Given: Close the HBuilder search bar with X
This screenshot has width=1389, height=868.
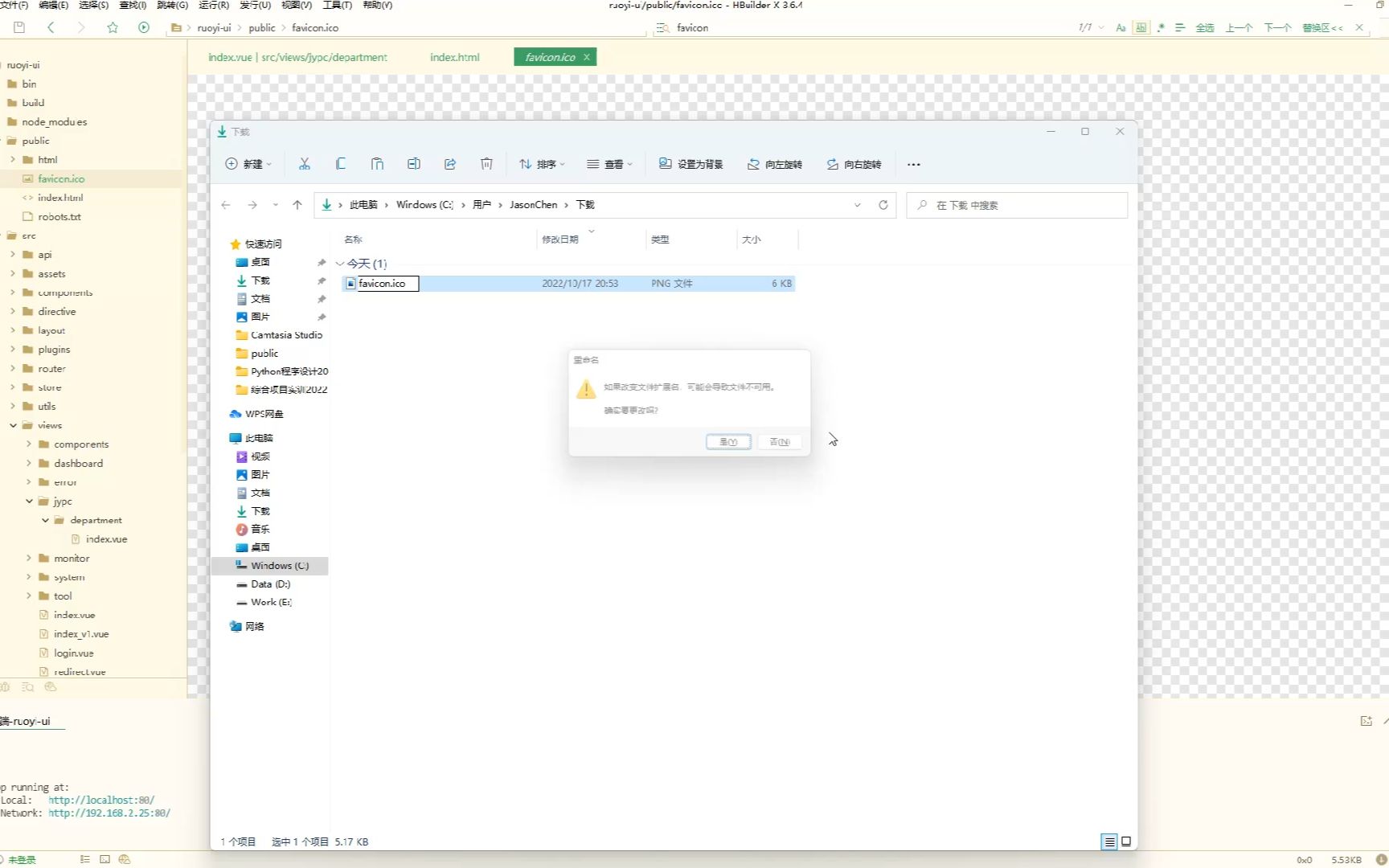Looking at the screenshot, I should click(1359, 27).
